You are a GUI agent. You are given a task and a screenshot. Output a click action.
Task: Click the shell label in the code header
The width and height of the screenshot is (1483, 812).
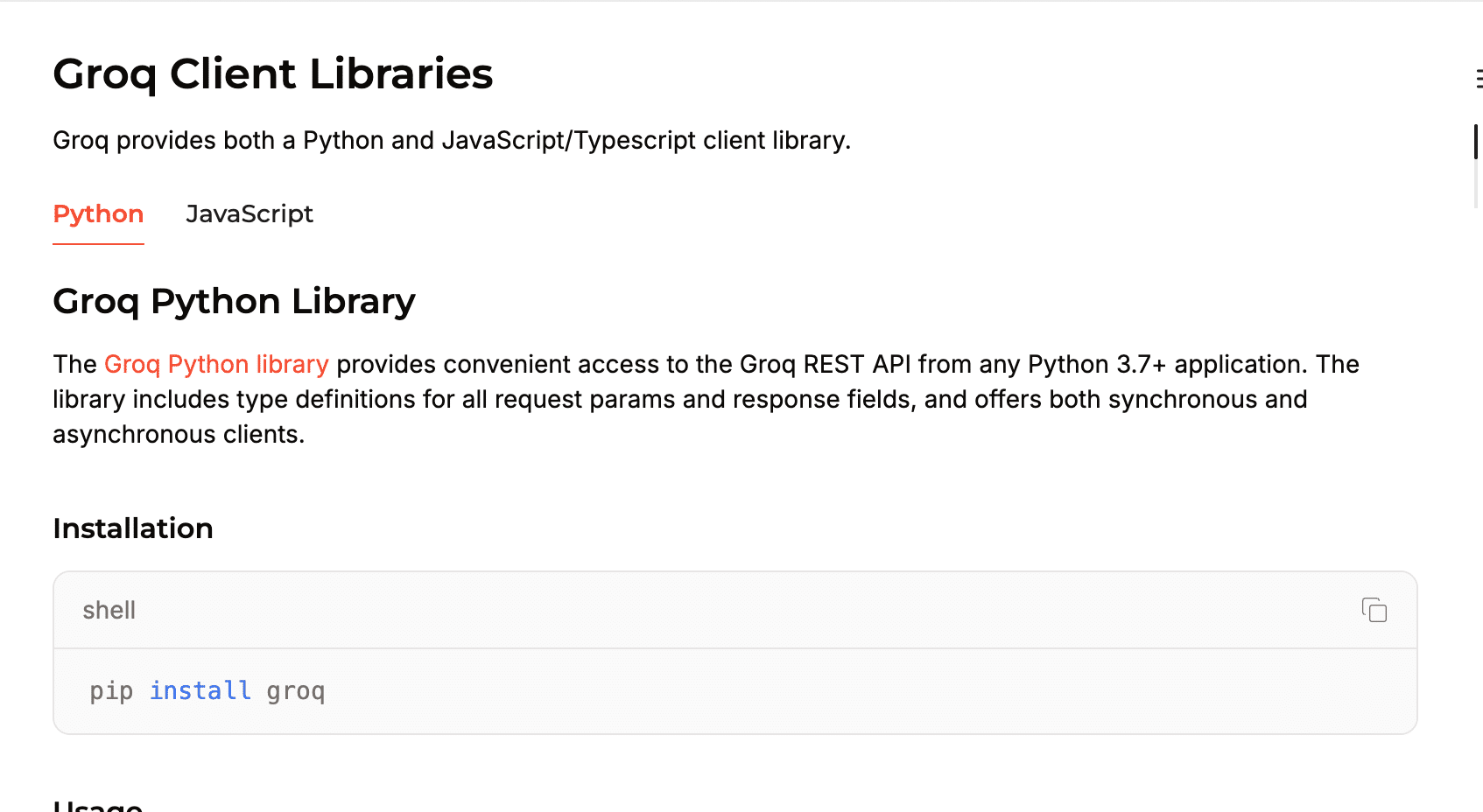tap(109, 610)
